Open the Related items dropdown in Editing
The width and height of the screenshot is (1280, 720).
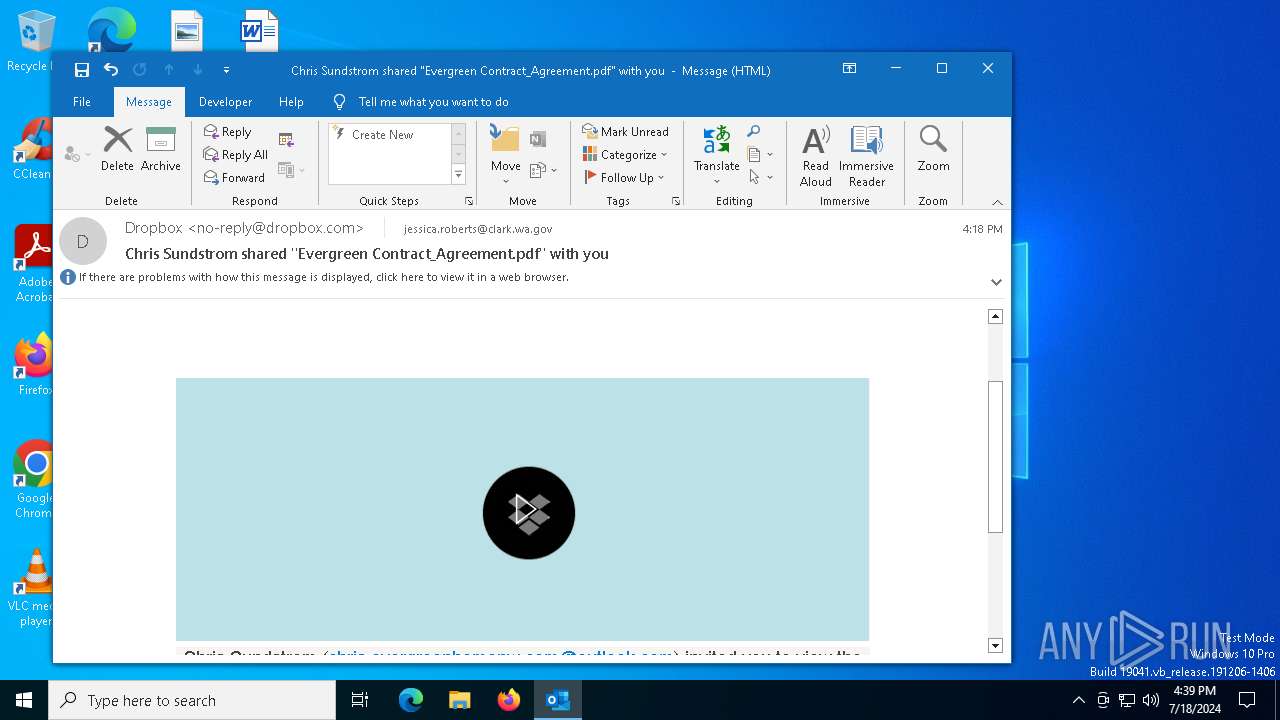760,154
